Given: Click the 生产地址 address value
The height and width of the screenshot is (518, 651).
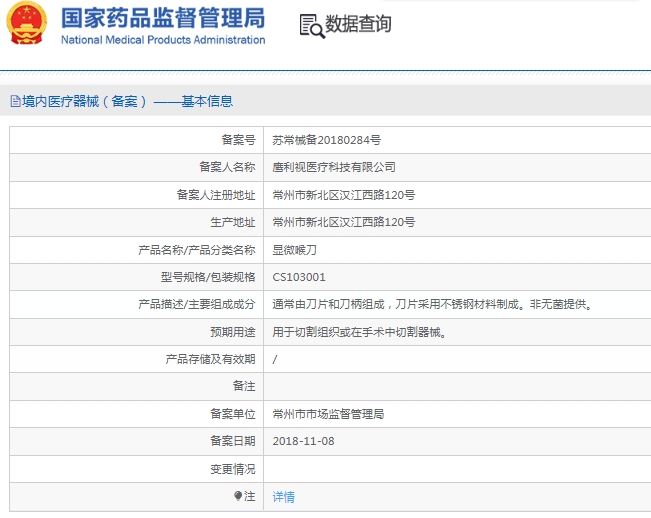Looking at the screenshot, I should click(x=344, y=222).
